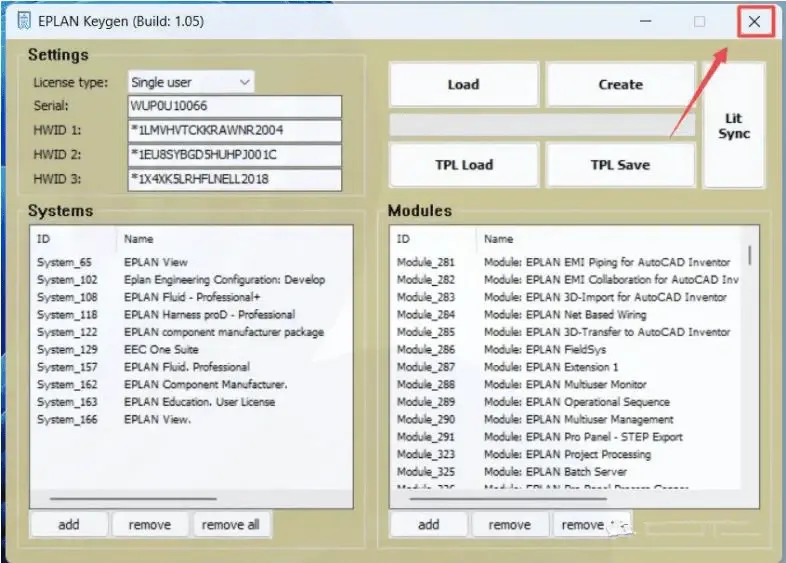Click the Serial input field
Screen dimensions: 786x563
point(235,106)
